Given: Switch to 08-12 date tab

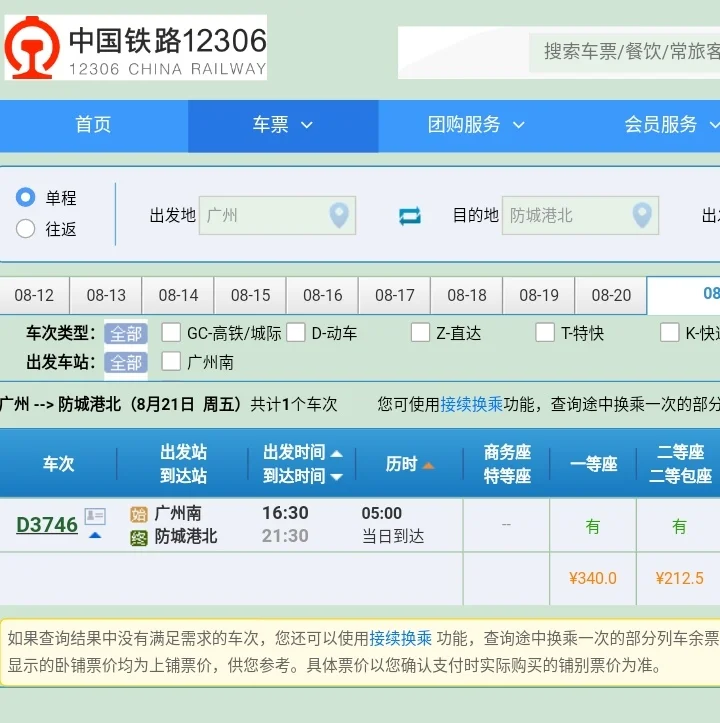Looking at the screenshot, I should (x=34, y=295).
